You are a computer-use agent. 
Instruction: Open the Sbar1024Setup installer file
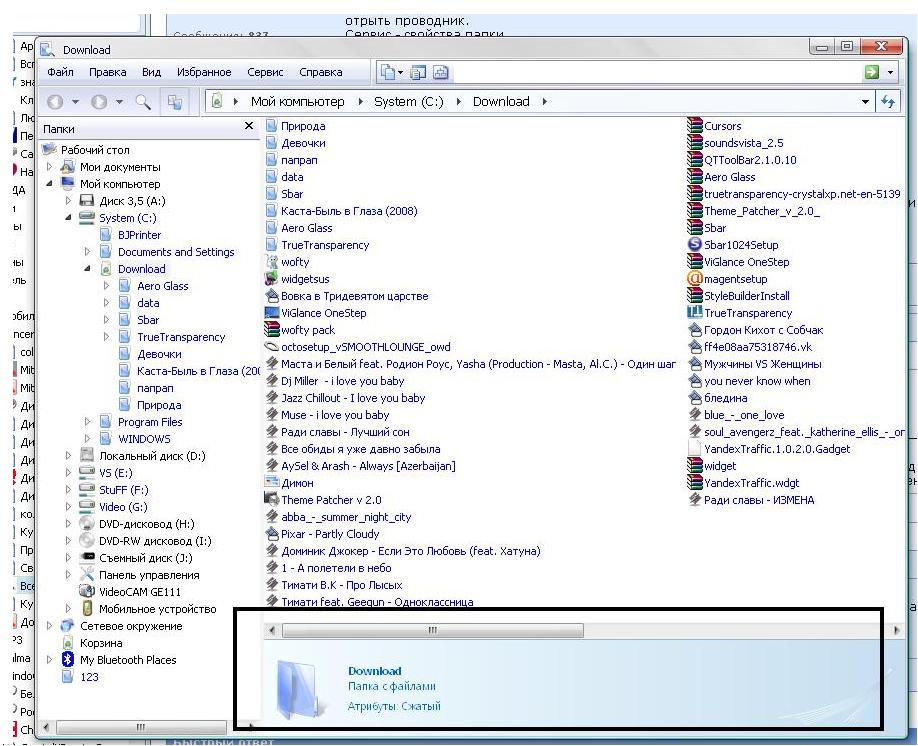(740, 245)
